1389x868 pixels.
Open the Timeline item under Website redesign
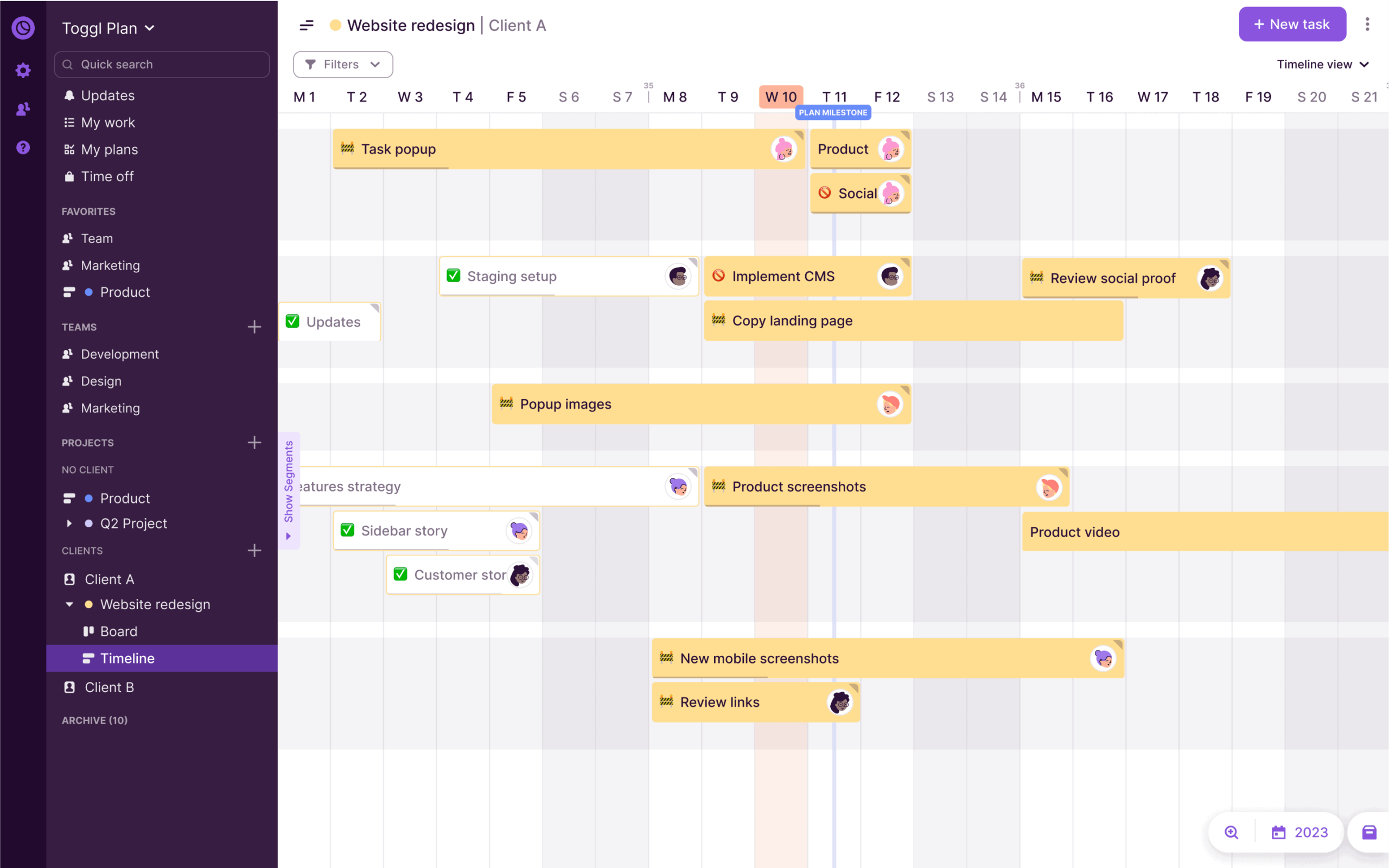(x=162, y=659)
